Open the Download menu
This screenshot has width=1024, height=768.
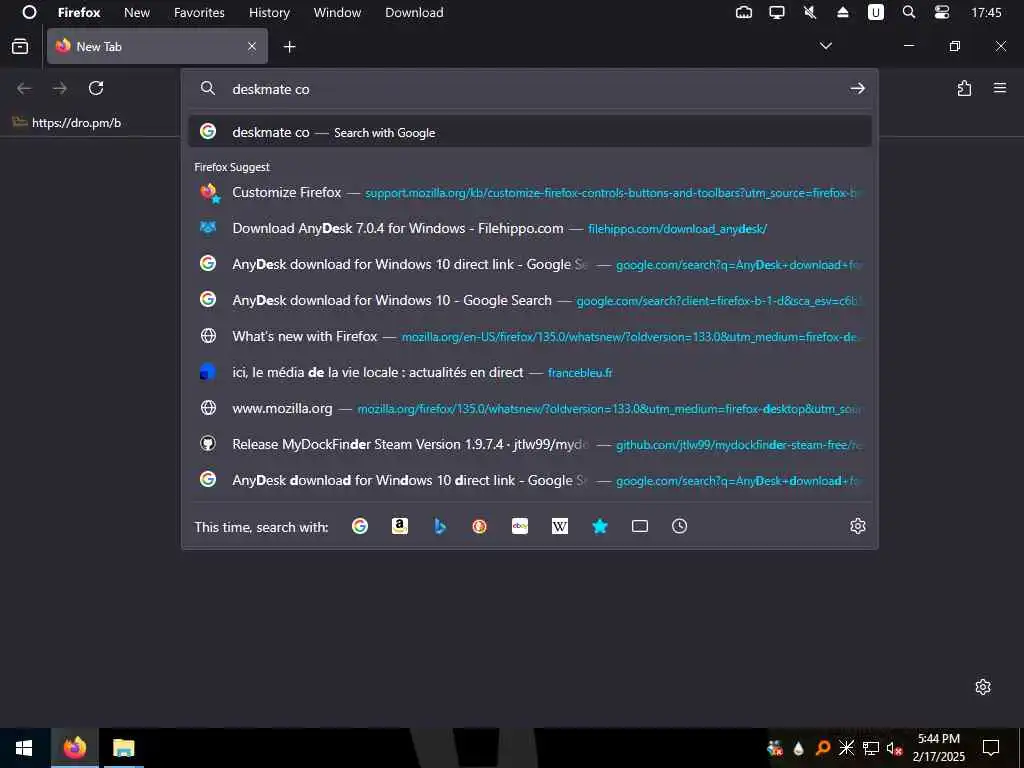(414, 12)
